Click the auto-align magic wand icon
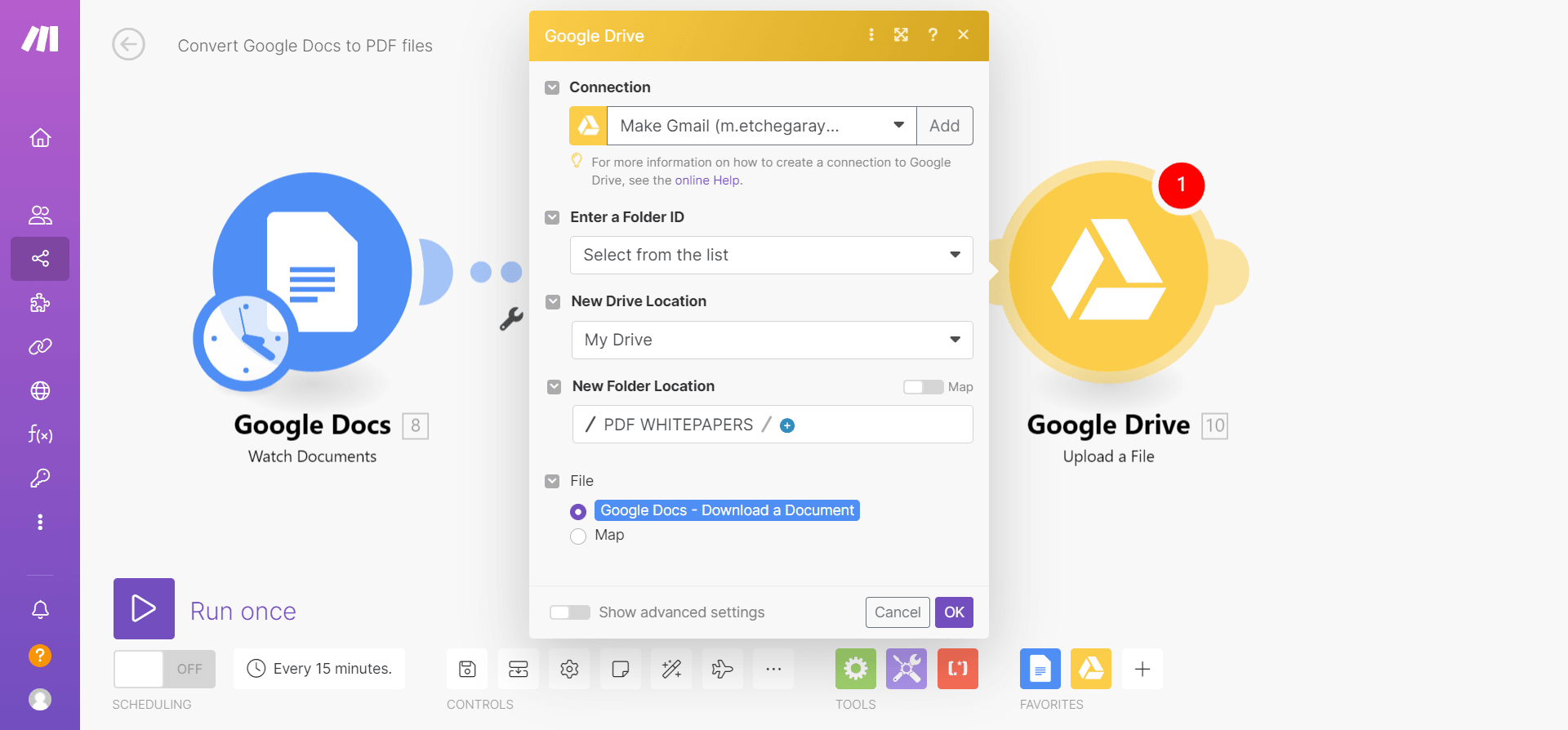This screenshot has height=730, width=1568. 671,670
